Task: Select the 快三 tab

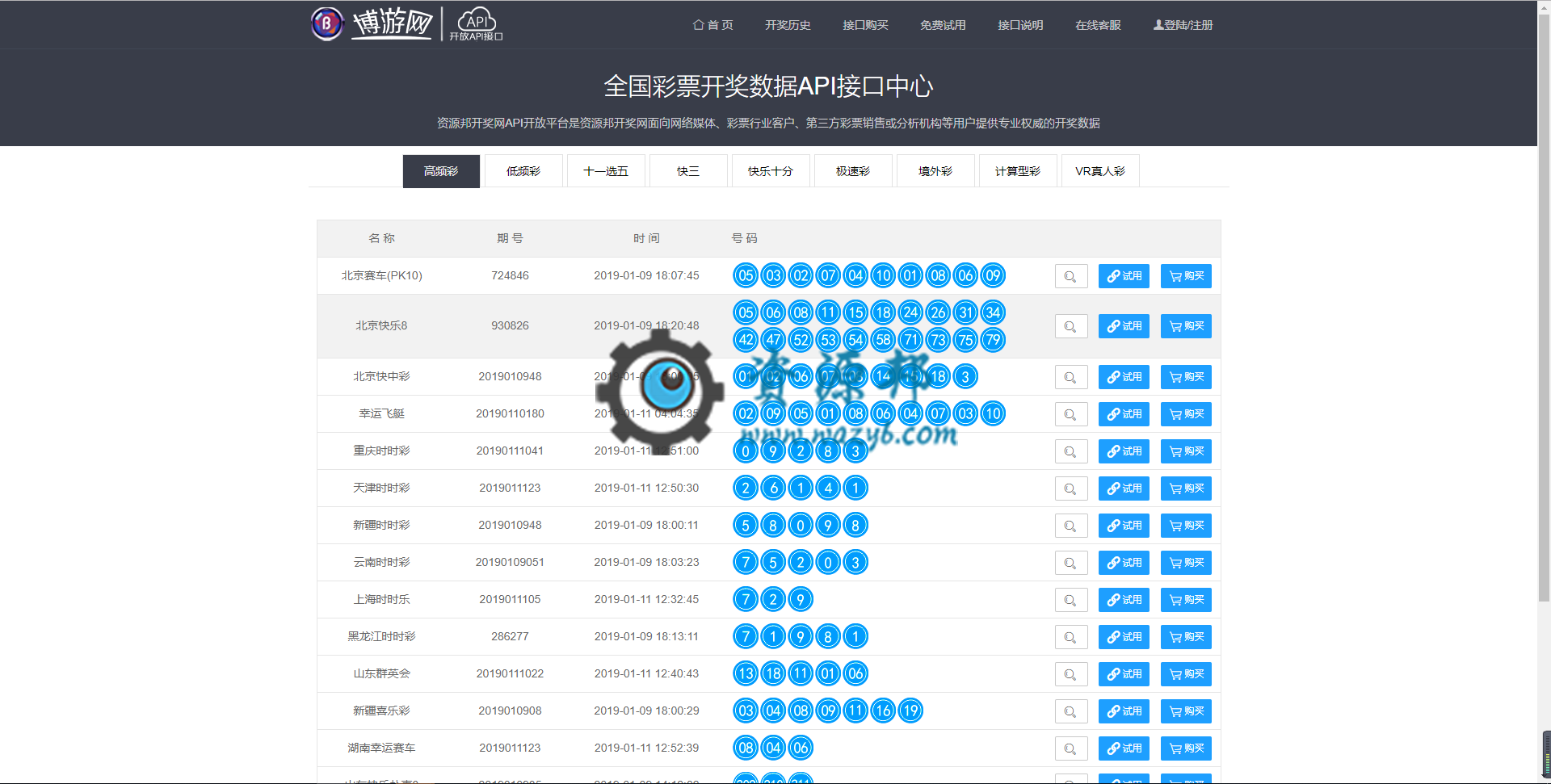Action: 688,171
